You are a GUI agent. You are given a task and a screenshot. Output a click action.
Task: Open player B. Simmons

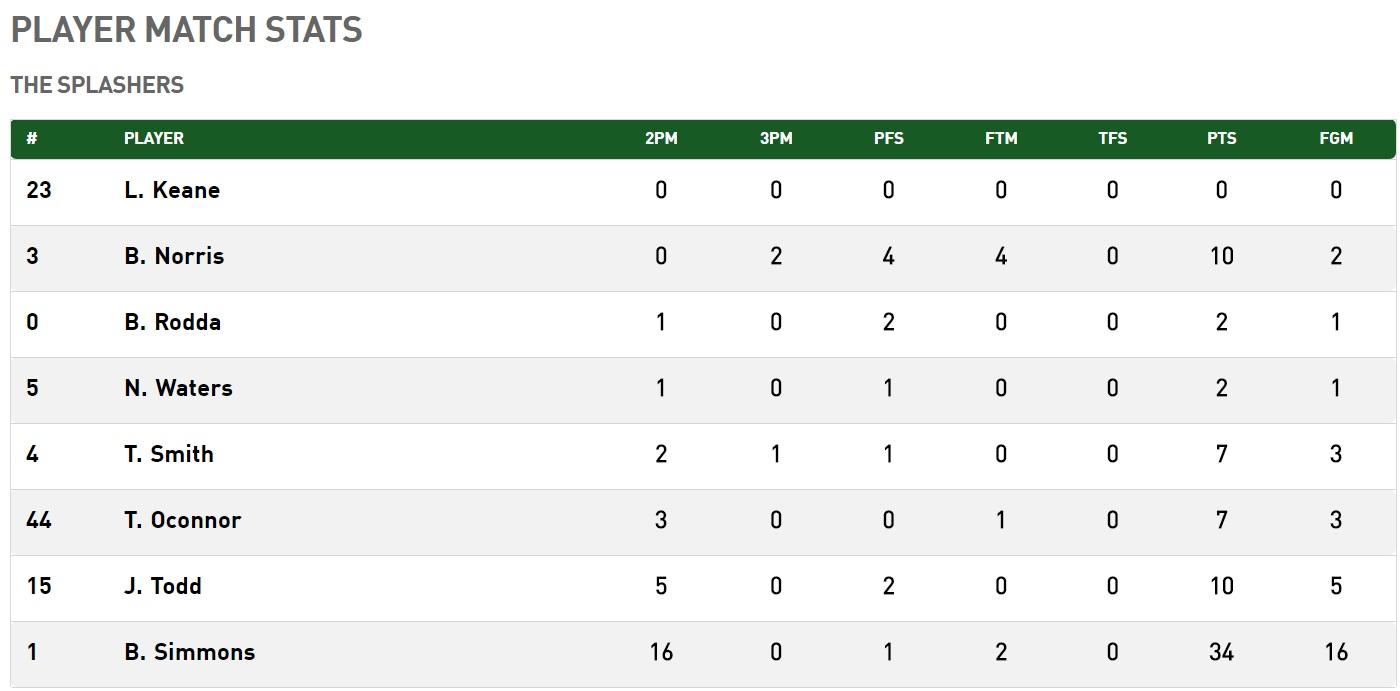point(190,652)
